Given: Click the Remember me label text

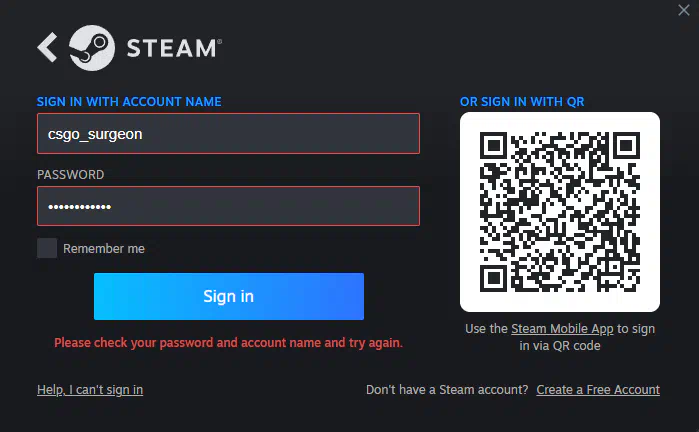Looking at the screenshot, I should tap(104, 249).
